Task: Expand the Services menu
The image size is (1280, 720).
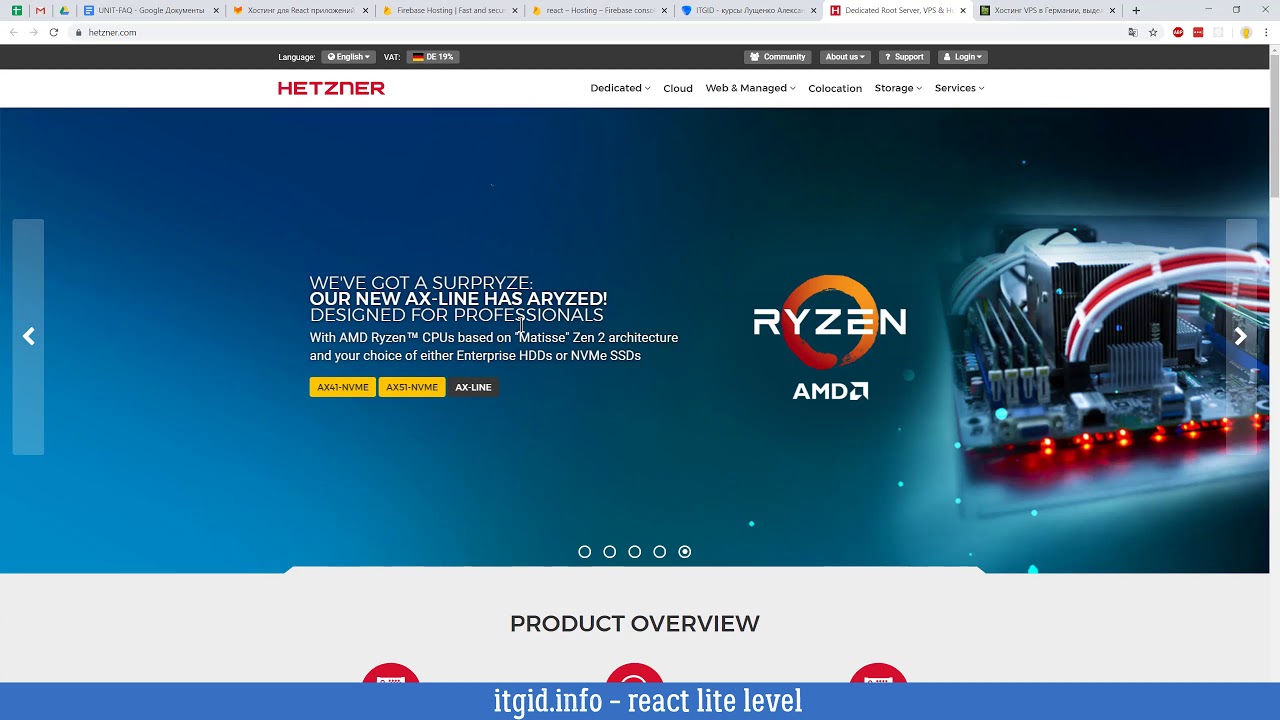Action: (959, 88)
